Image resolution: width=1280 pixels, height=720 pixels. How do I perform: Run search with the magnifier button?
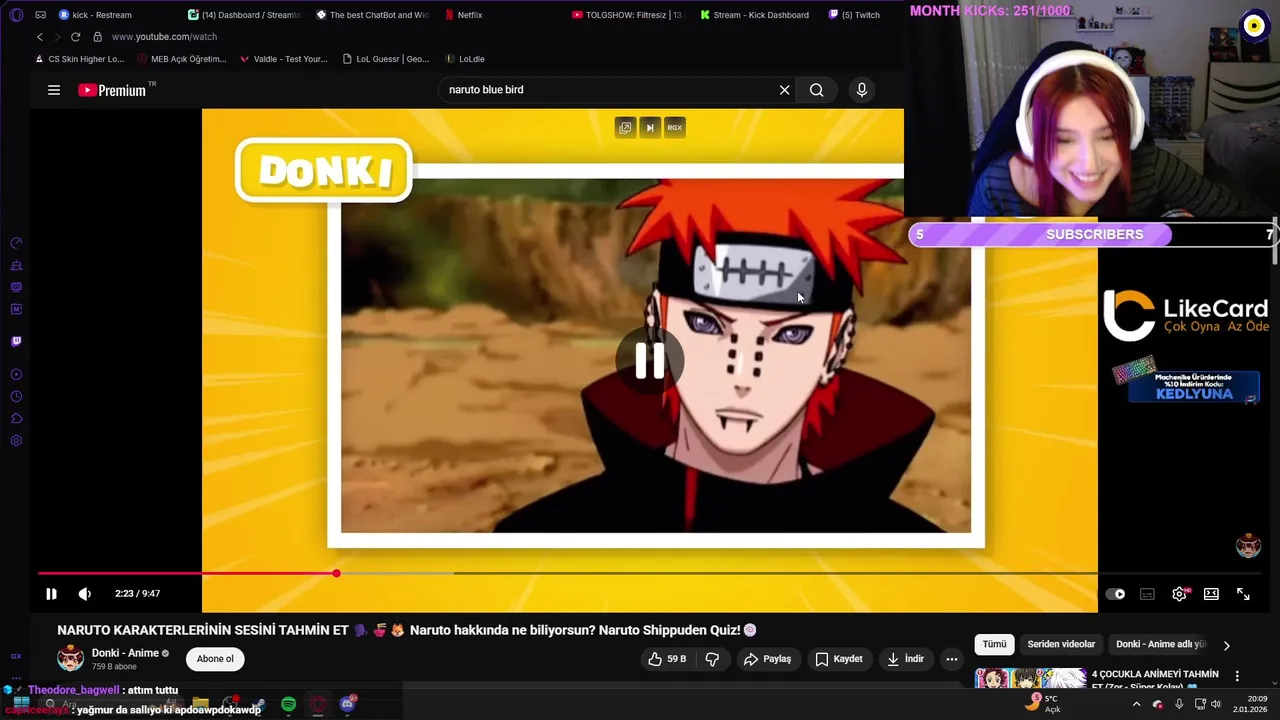pyautogui.click(x=817, y=90)
